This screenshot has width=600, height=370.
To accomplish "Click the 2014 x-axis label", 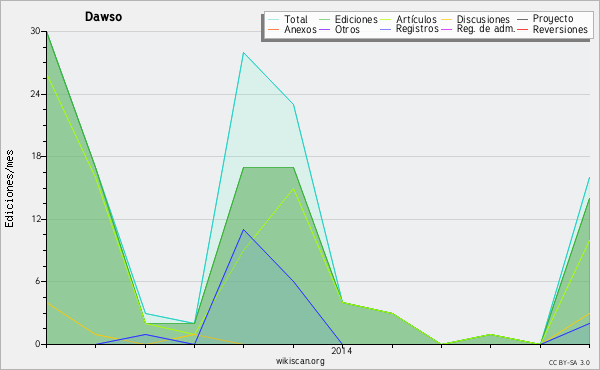I will (341, 350).
